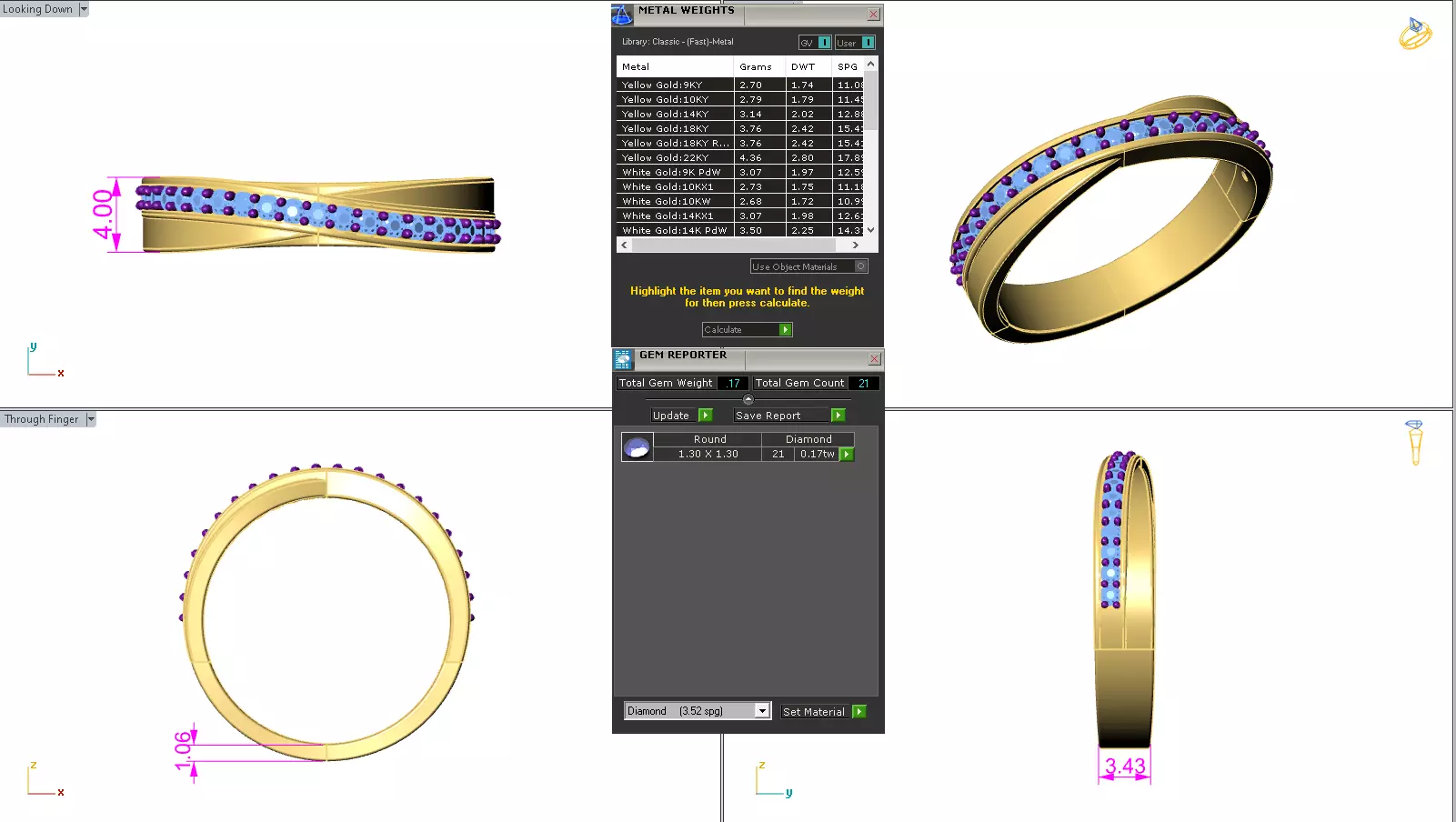1456x822 pixels.
Task: Open the Looking Down viewport dropdown
Action: (x=84, y=9)
